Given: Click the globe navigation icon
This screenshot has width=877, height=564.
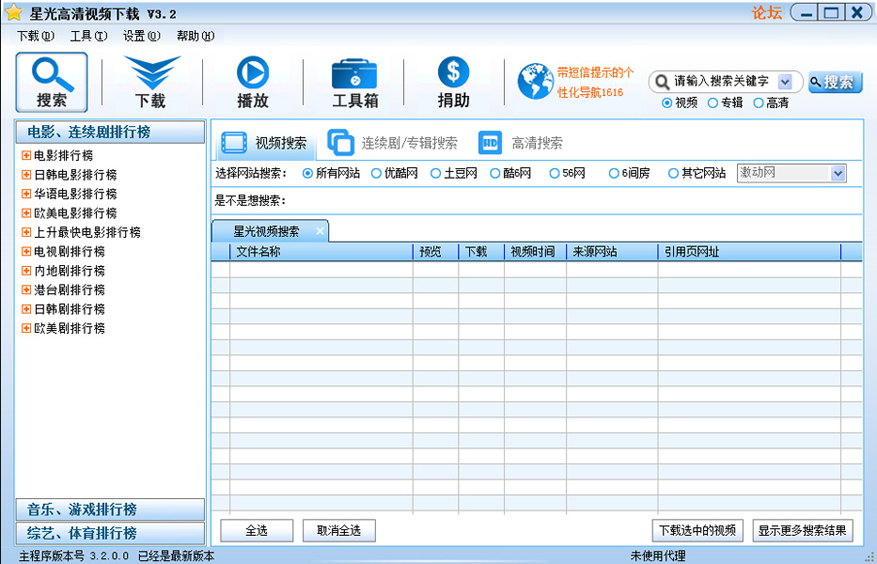Looking at the screenshot, I should (x=535, y=82).
